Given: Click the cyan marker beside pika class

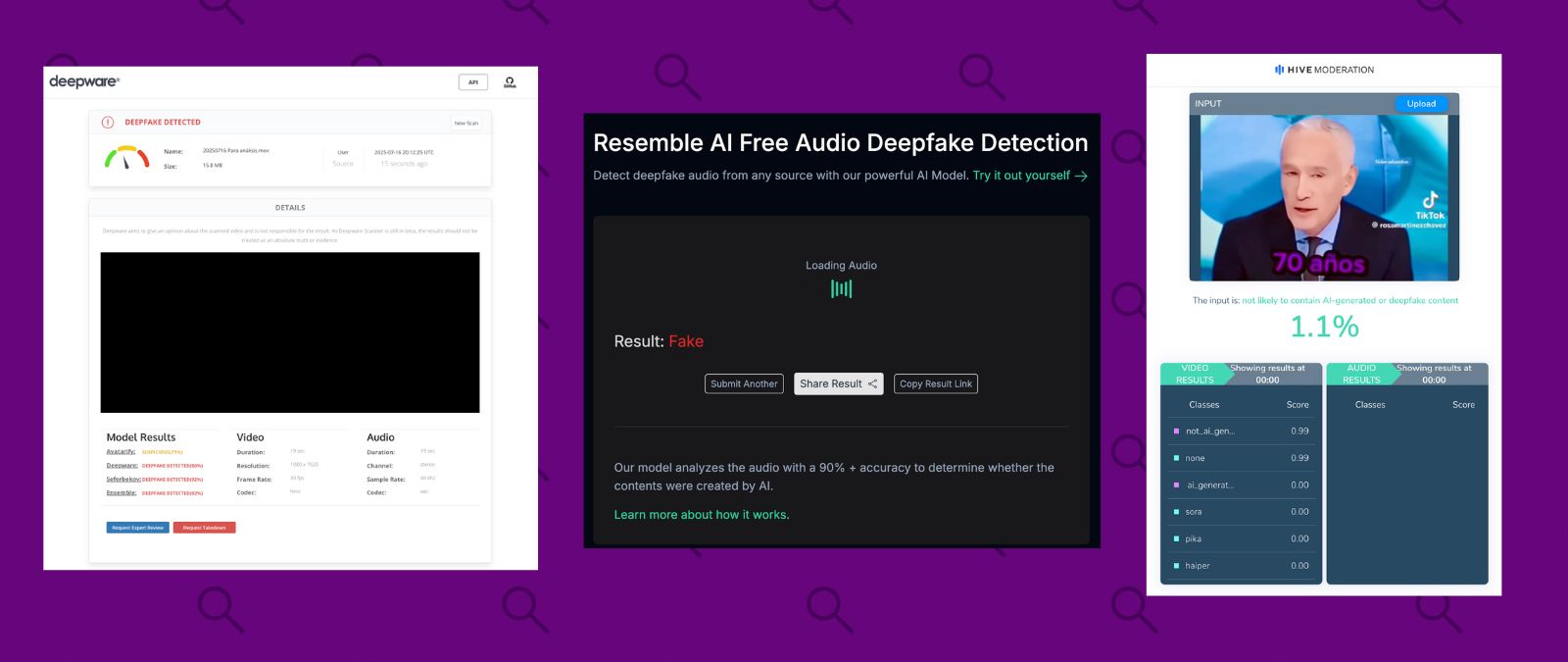Looking at the screenshot, I should click(x=1176, y=538).
